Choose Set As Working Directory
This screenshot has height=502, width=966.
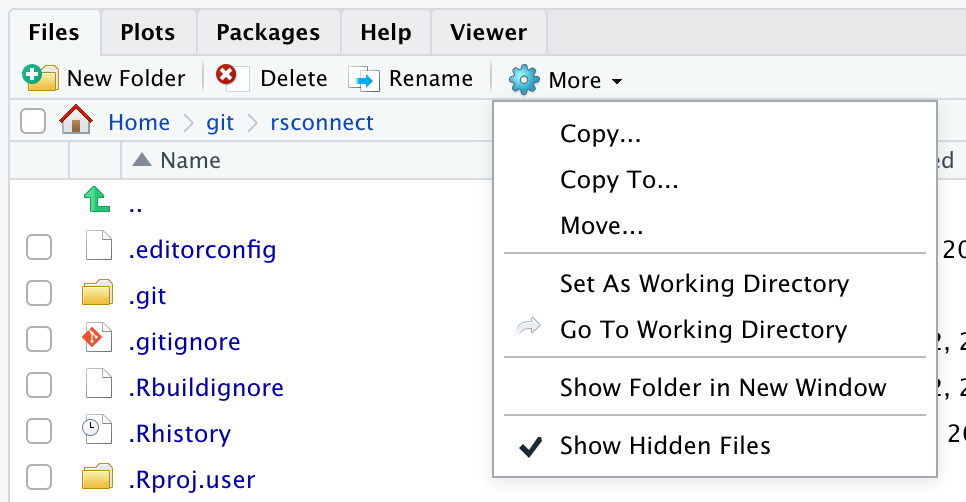tap(704, 284)
